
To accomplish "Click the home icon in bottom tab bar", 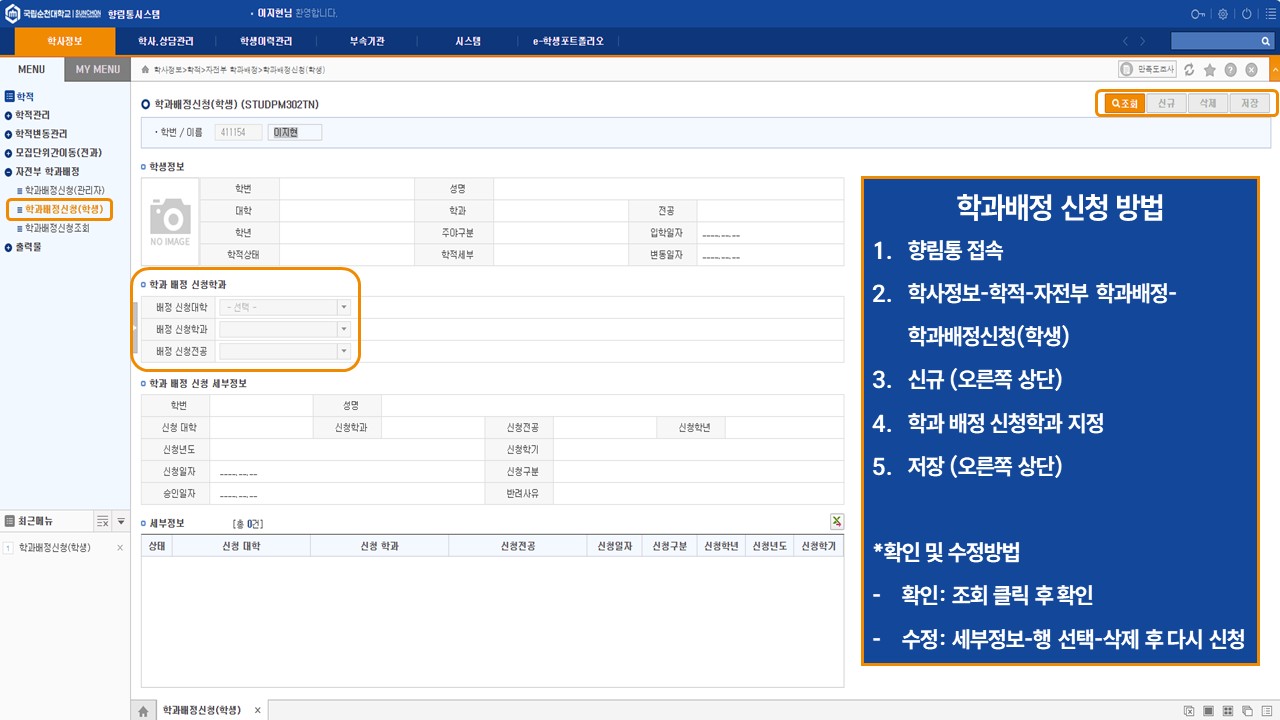I will pyautogui.click(x=143, y=710).
